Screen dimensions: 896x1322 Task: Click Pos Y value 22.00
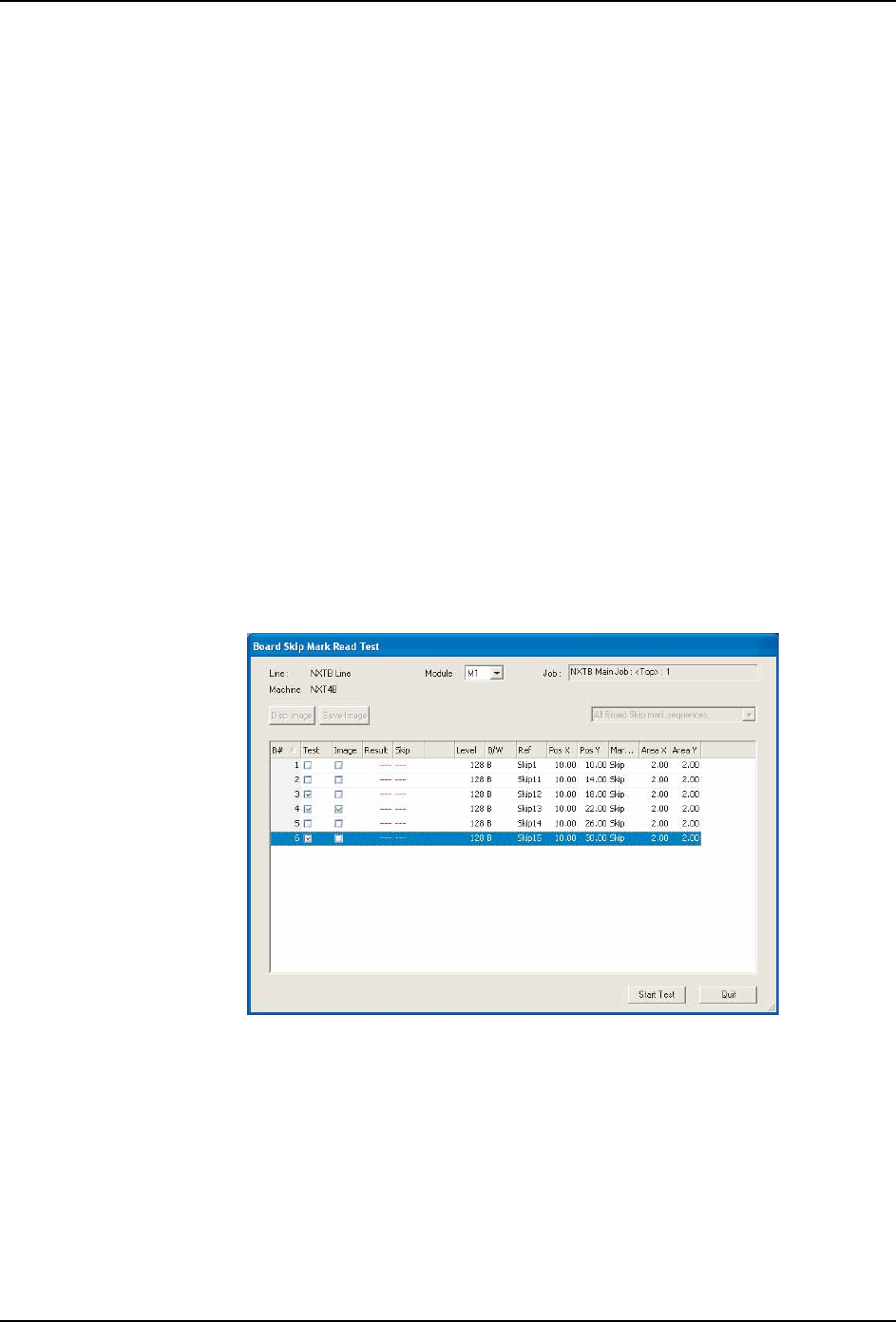[596, 809]
